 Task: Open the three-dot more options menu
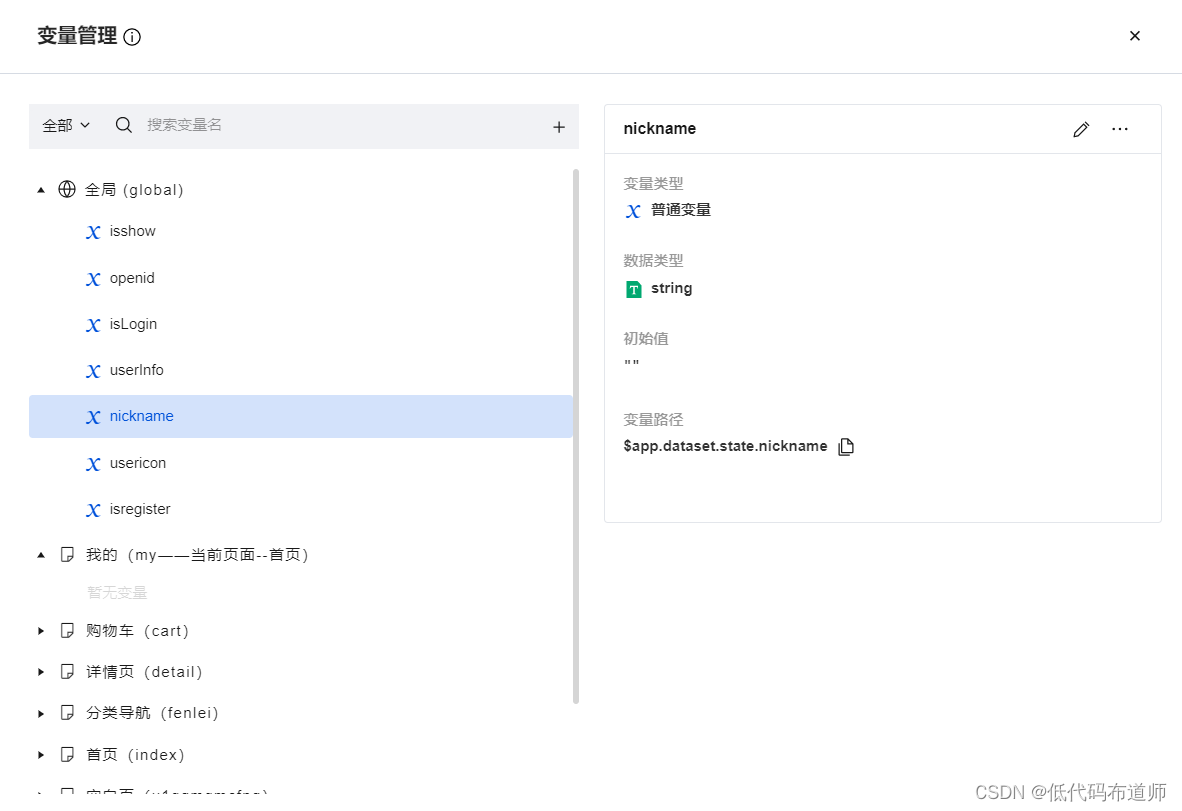click(1120, 129)
